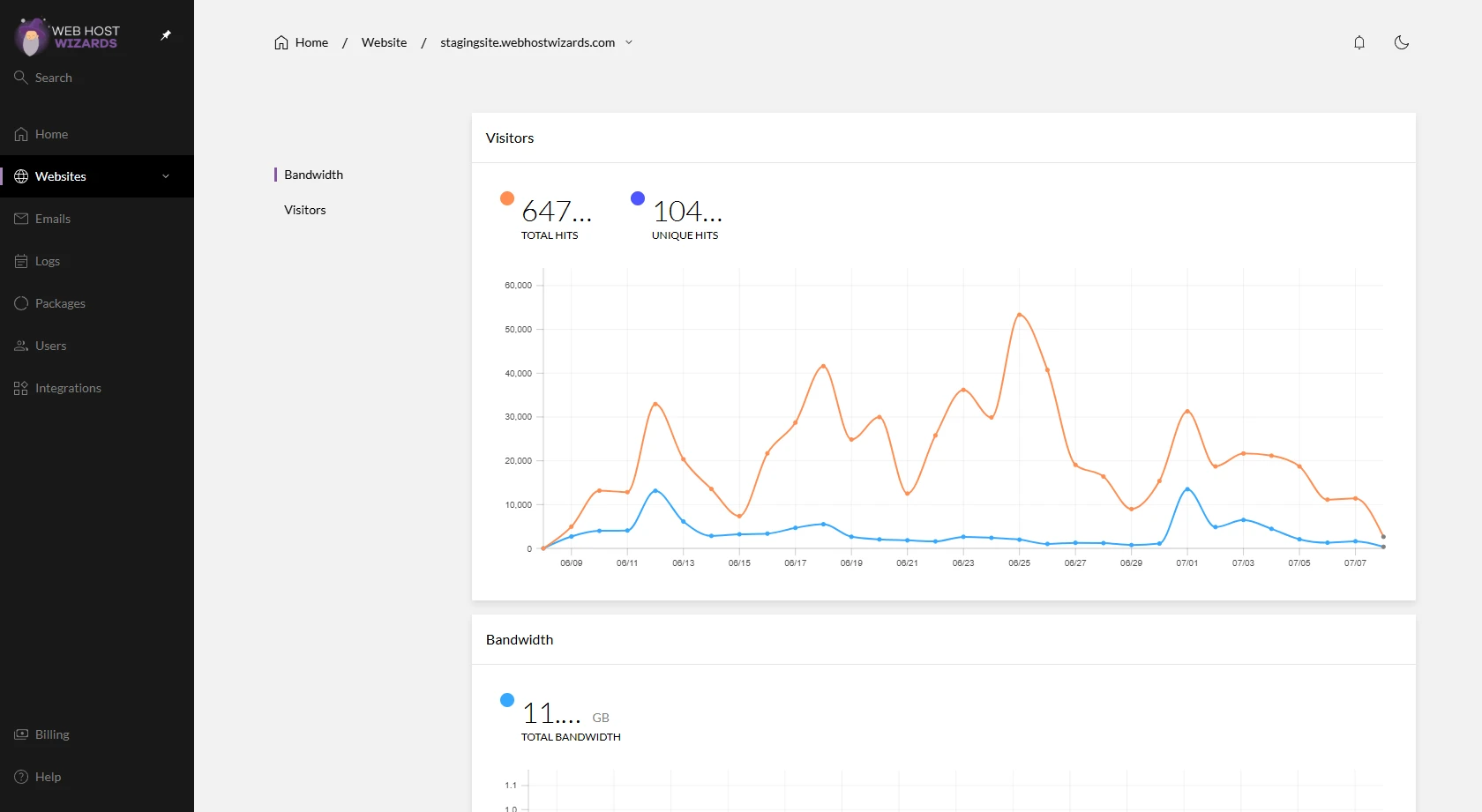This screenshot has height=812, width=1482.
Task: Open Home in the sidebar
Action: pos(97,134)
